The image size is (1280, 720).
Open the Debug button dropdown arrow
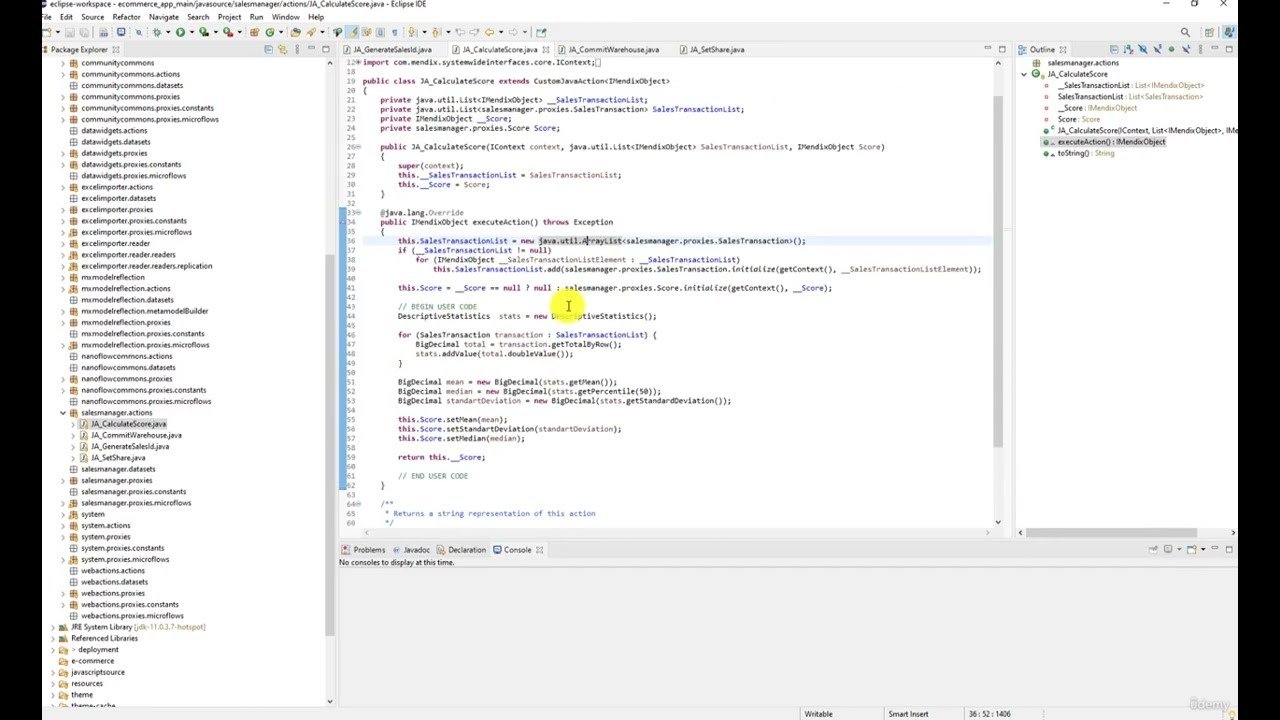[x=168, y=32]
